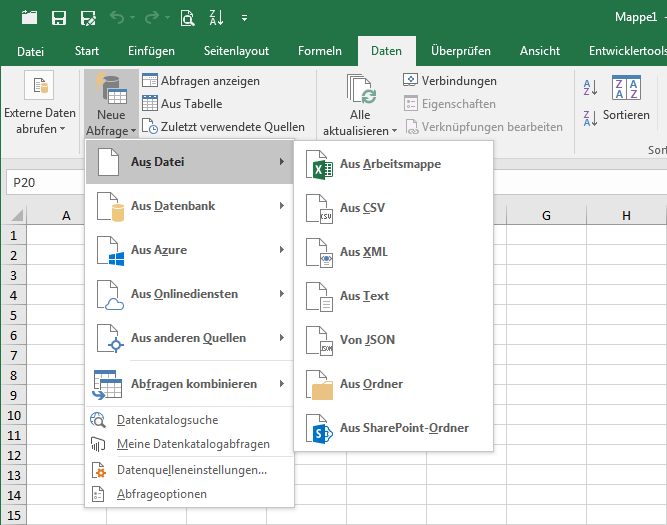Expand Abfragen kombinieren submenu

point(190,384)
